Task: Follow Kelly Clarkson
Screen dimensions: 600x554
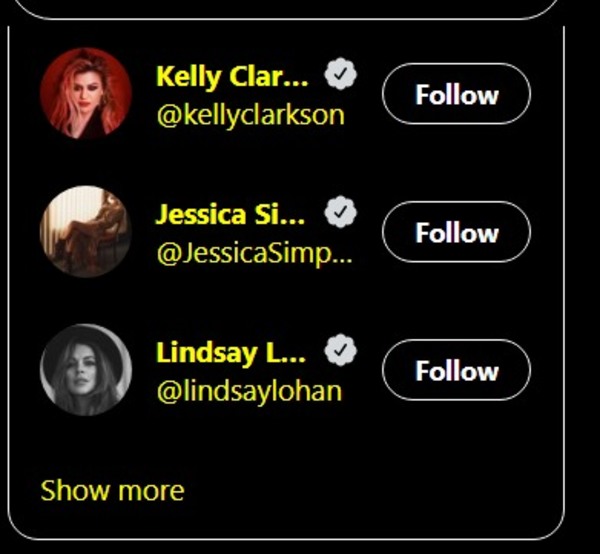Action: (456, 94)
